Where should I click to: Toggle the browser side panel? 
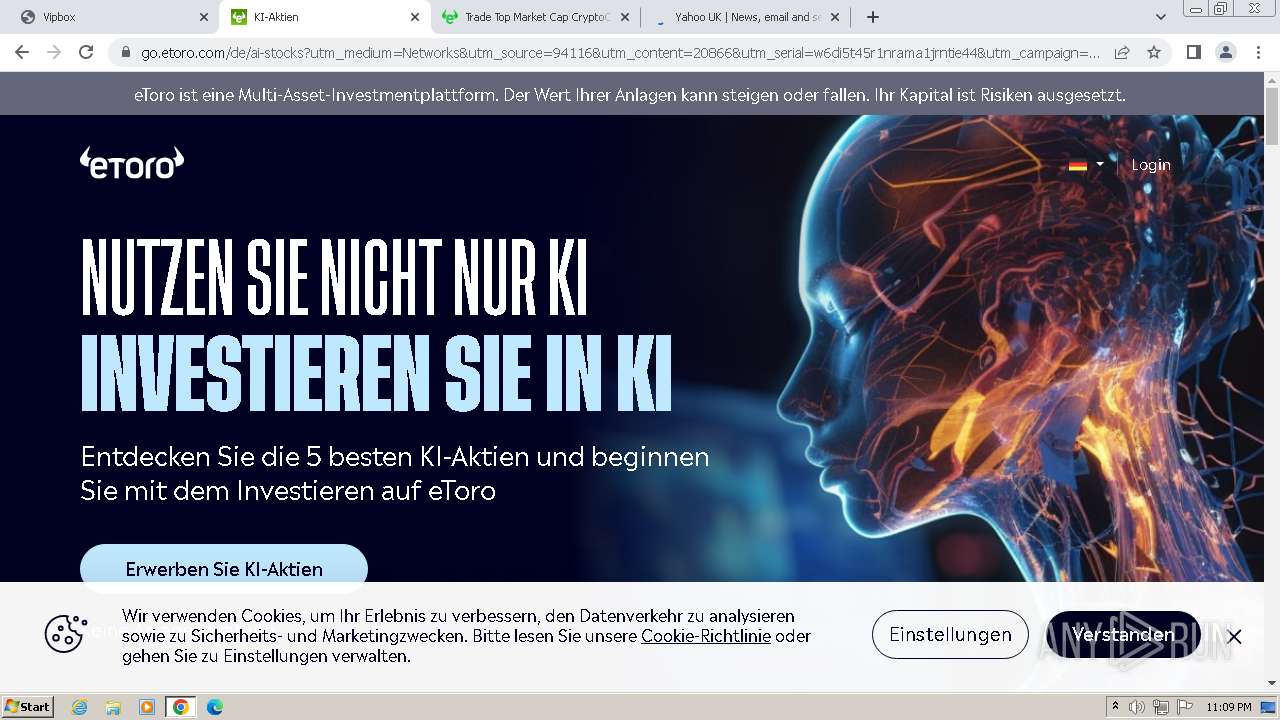(x=1194, y=52)
